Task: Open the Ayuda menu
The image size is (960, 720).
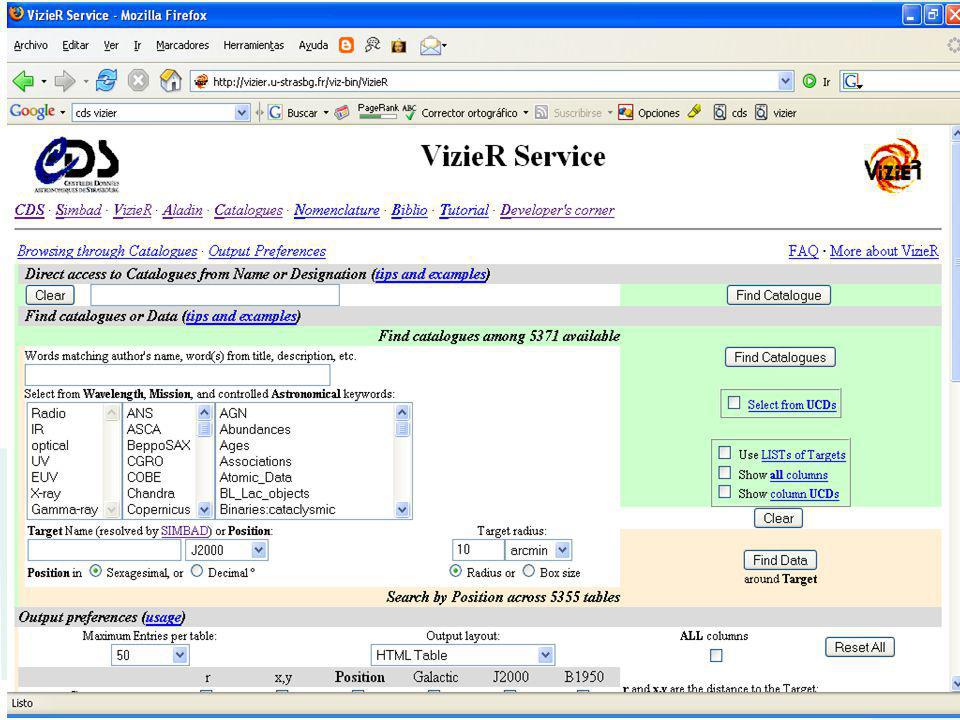Action: tap(313, 45)
